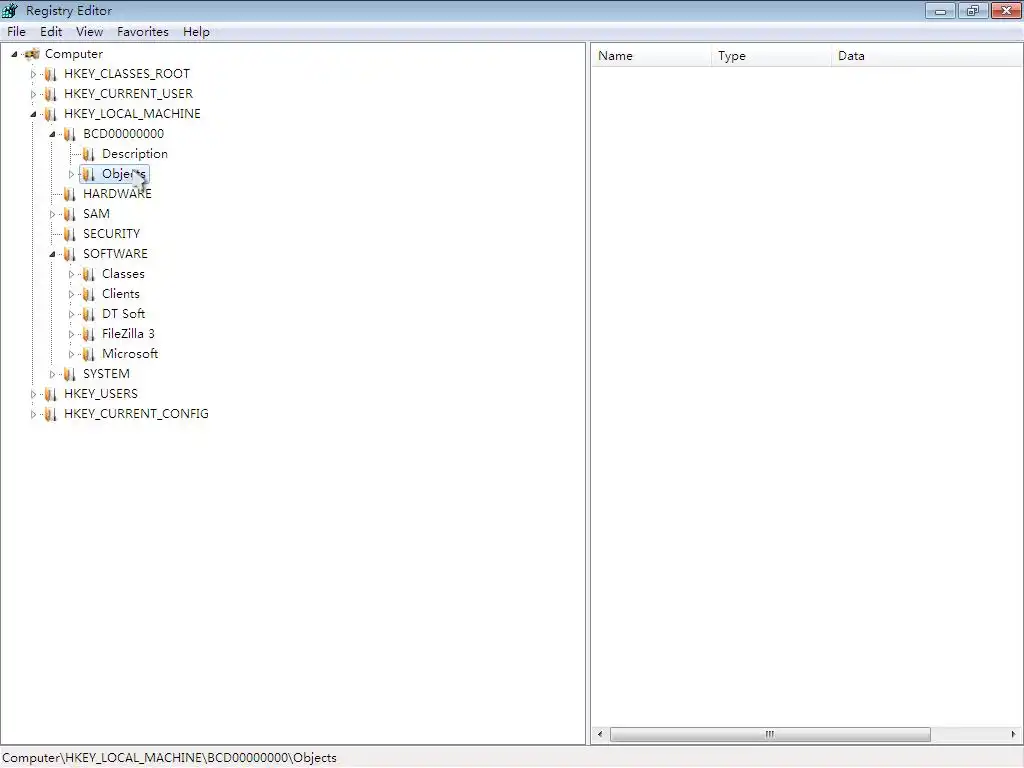Collapse the HKEY_LOCAL_MACHINE hive
Image resolution: width=1024 pixels, height=768 pixels.
click(33, 114)
